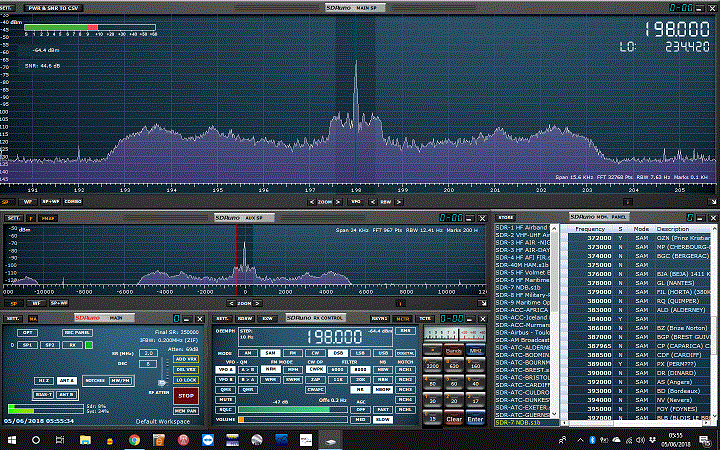Click MHz keypad button

click(475, 350)
